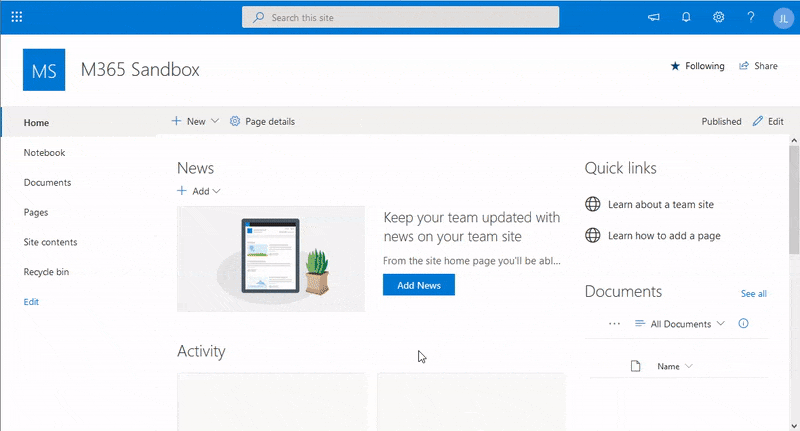Click the Quick links heading

620,168
